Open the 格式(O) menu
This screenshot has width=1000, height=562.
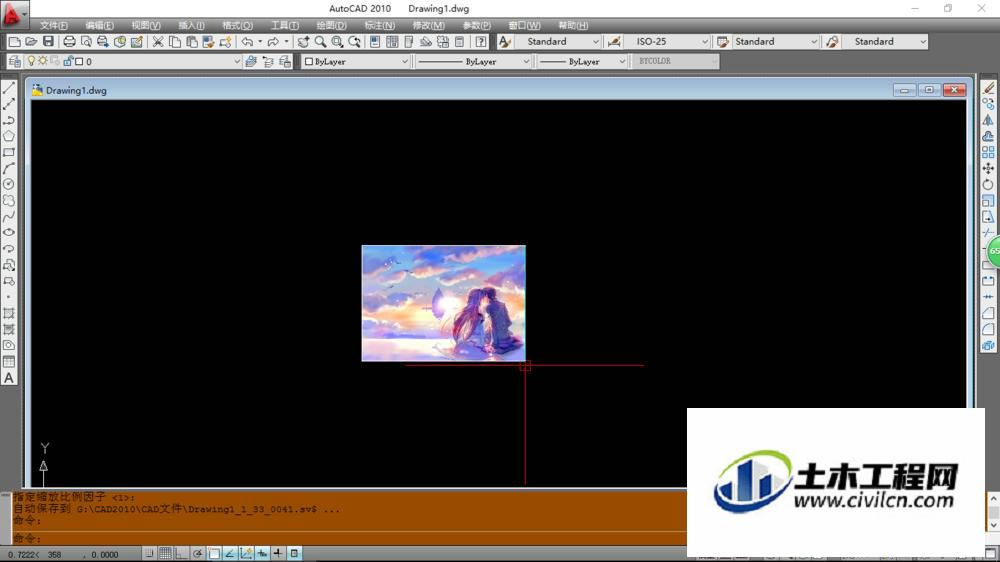237,26
